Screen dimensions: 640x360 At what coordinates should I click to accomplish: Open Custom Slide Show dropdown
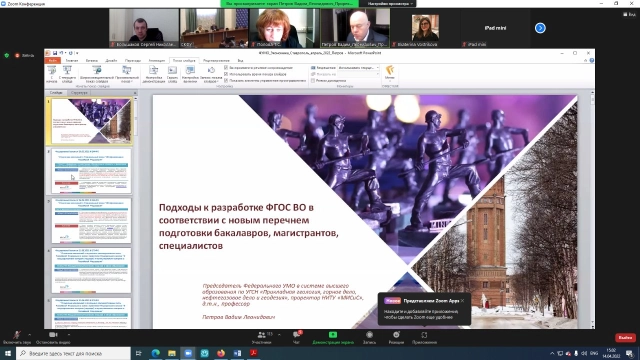point(127,74)
